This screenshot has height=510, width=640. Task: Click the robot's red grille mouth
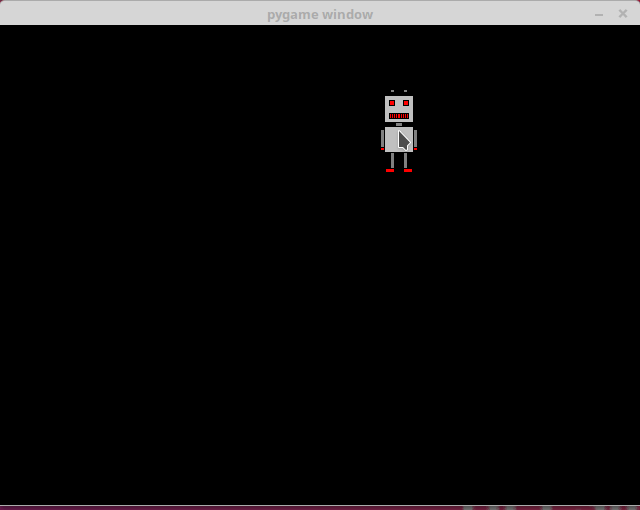pyautogui.click(x=399, y=116)
